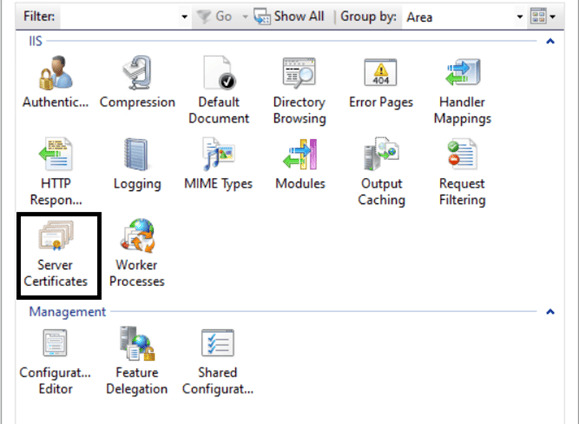
Task: Collapse the Management group section
Action: (x=550, y=312)
